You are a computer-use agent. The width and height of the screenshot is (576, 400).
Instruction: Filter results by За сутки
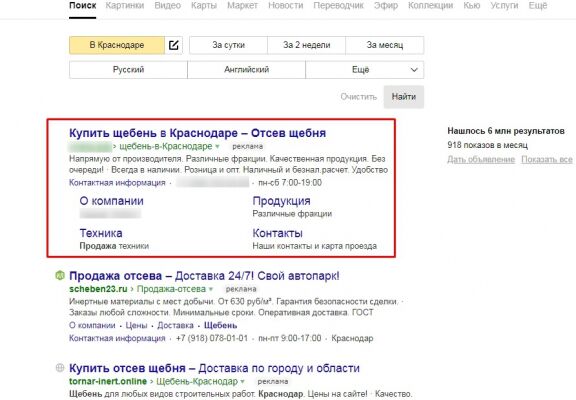[x=228, y=45]
